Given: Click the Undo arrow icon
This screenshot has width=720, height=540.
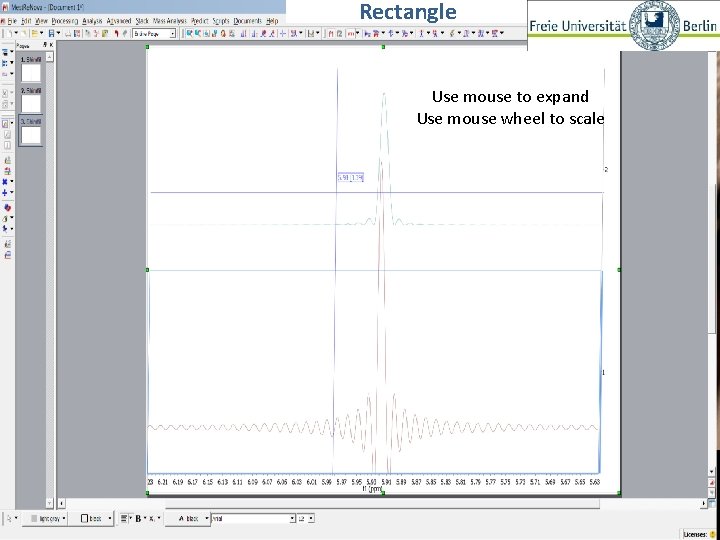Looking at the screenshot, I should pyautogui.click(x=117, y=34).
